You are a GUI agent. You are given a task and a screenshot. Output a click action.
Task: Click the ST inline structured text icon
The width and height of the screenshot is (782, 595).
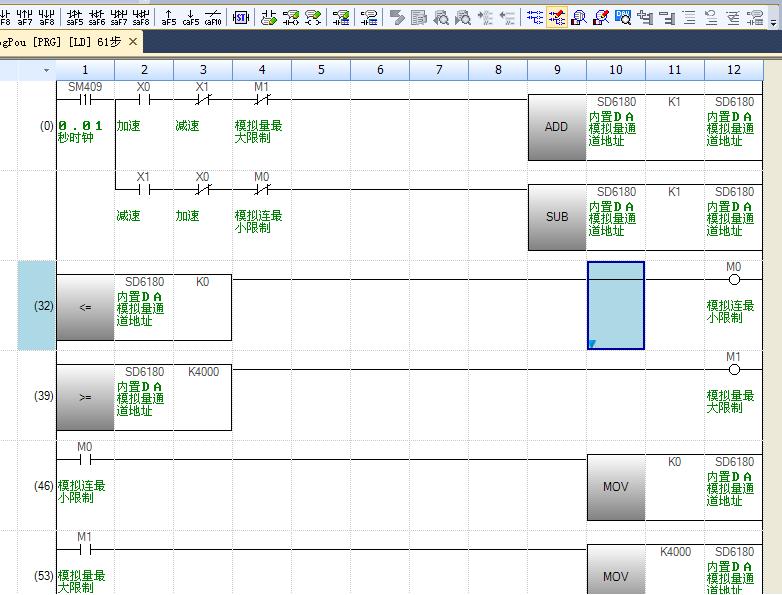pos(241,17)
